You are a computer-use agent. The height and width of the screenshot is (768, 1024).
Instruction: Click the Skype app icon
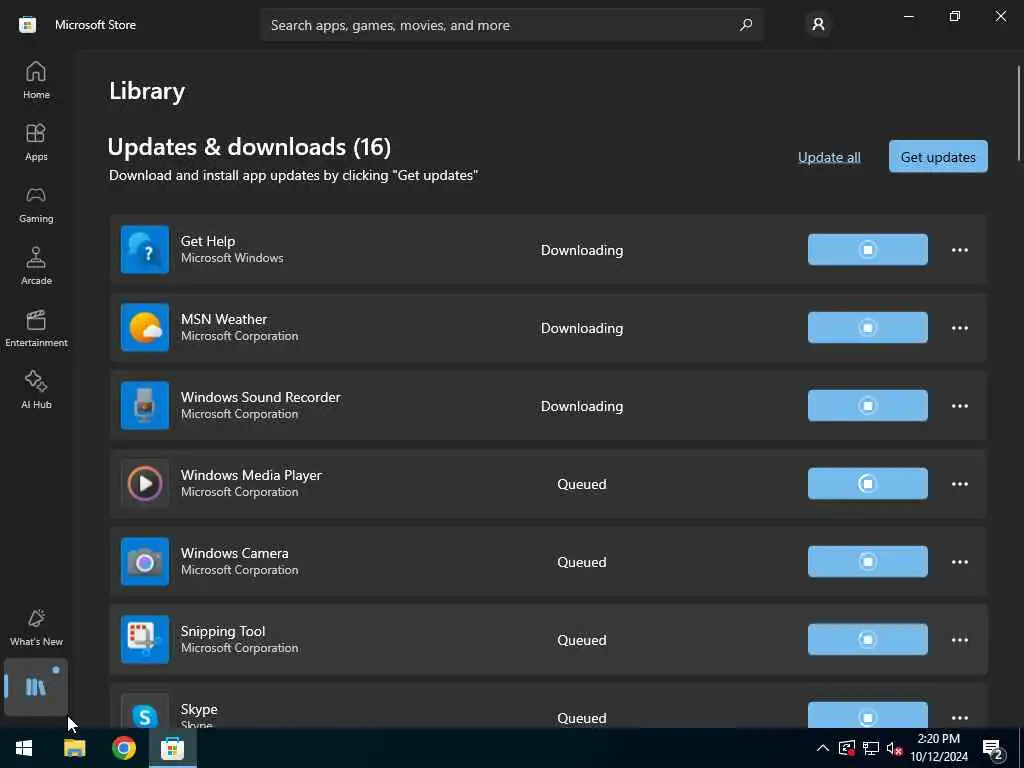(145, 712)
